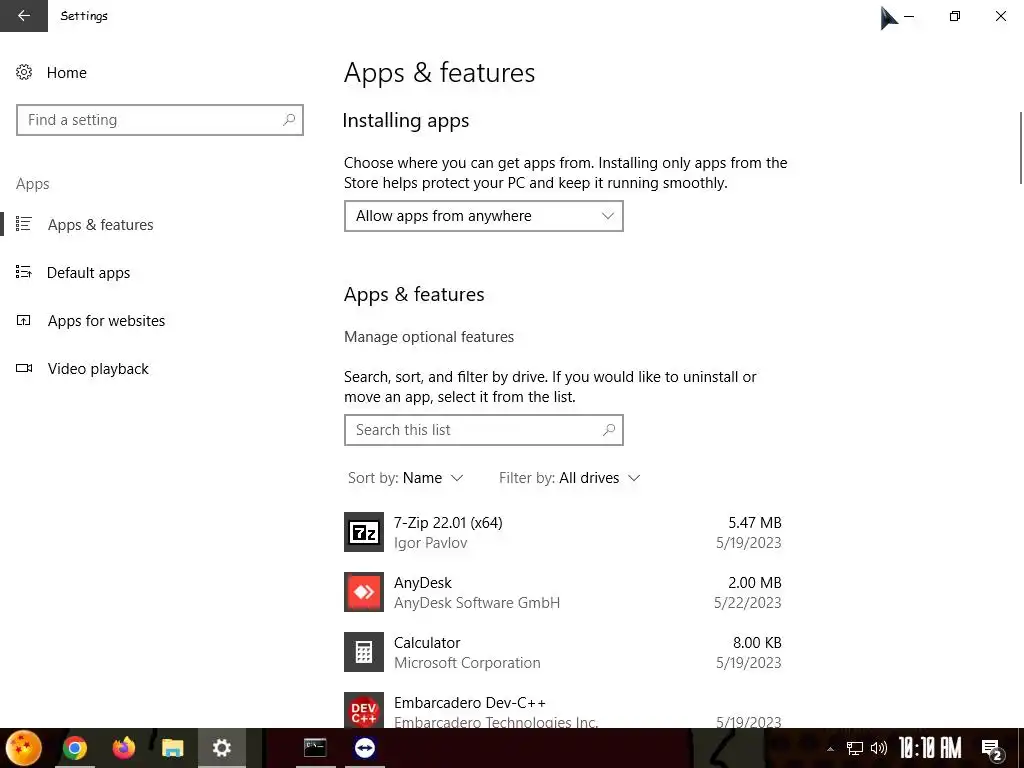Open the Apps for websites sidebar page
The height and width of the screenshot is (768, 1024).
pos(106,321)
